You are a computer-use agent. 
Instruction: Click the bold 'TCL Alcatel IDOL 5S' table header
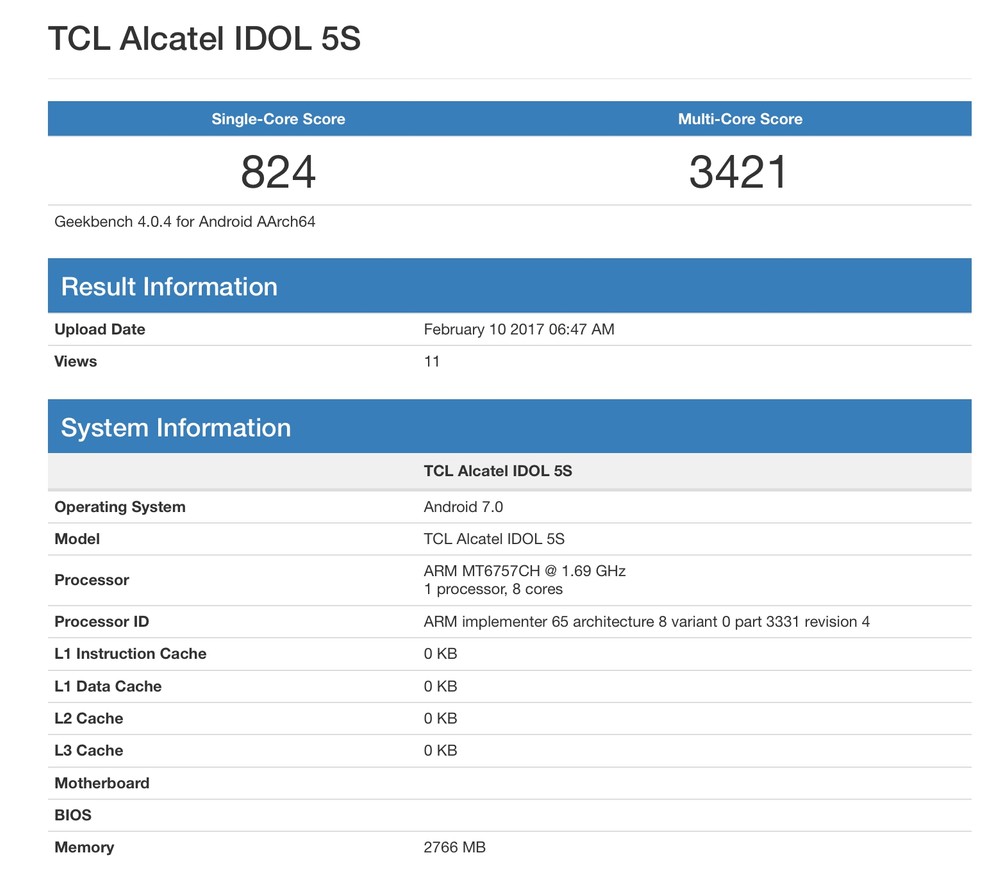tap(498, 471)
